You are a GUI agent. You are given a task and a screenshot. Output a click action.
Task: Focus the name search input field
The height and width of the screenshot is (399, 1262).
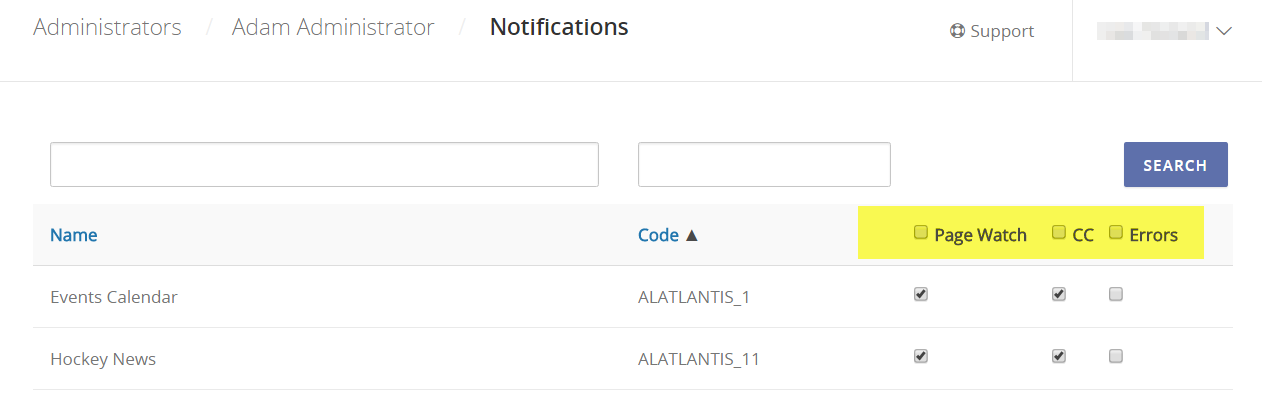pos(324,164)
